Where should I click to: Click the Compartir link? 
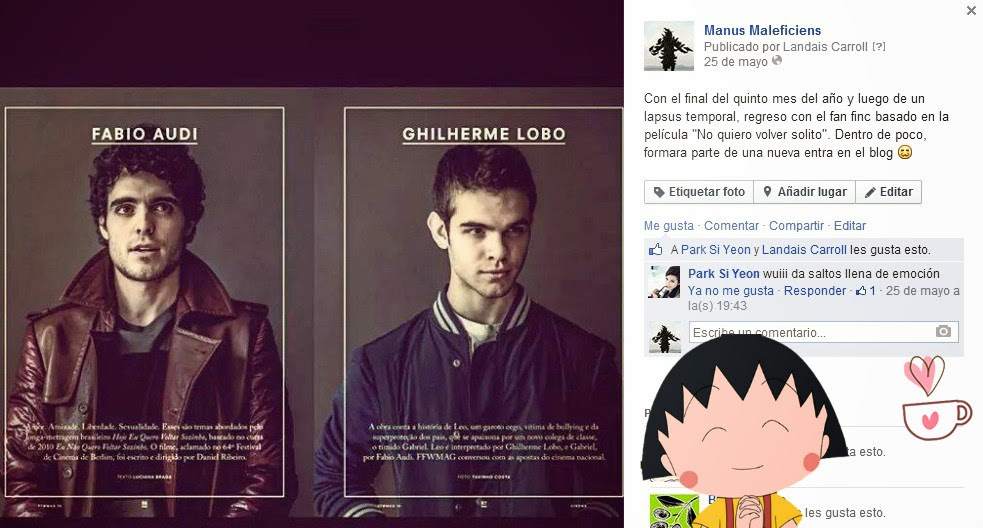coord(796,226)
